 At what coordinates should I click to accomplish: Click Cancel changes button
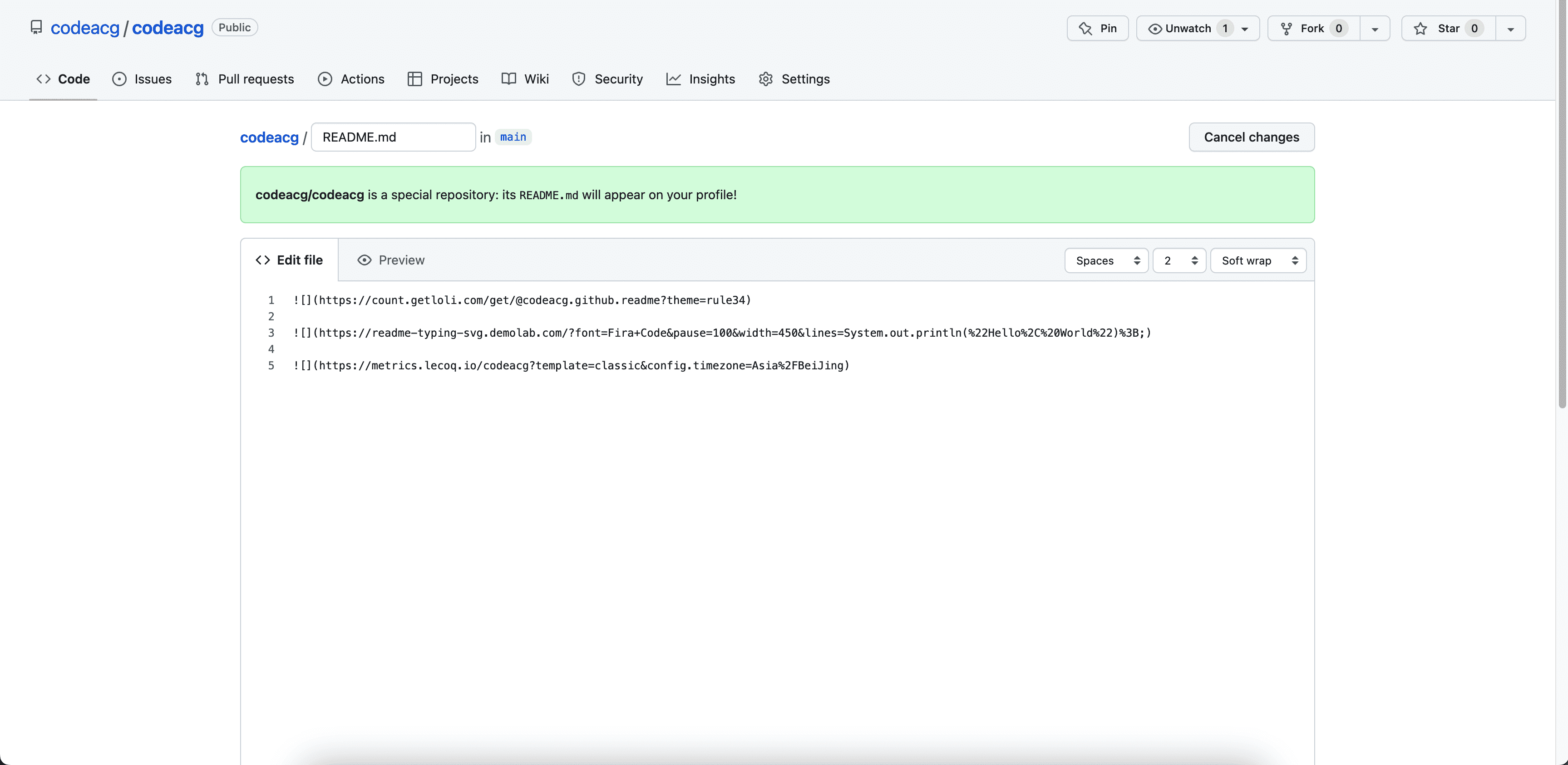[1252, 137]
